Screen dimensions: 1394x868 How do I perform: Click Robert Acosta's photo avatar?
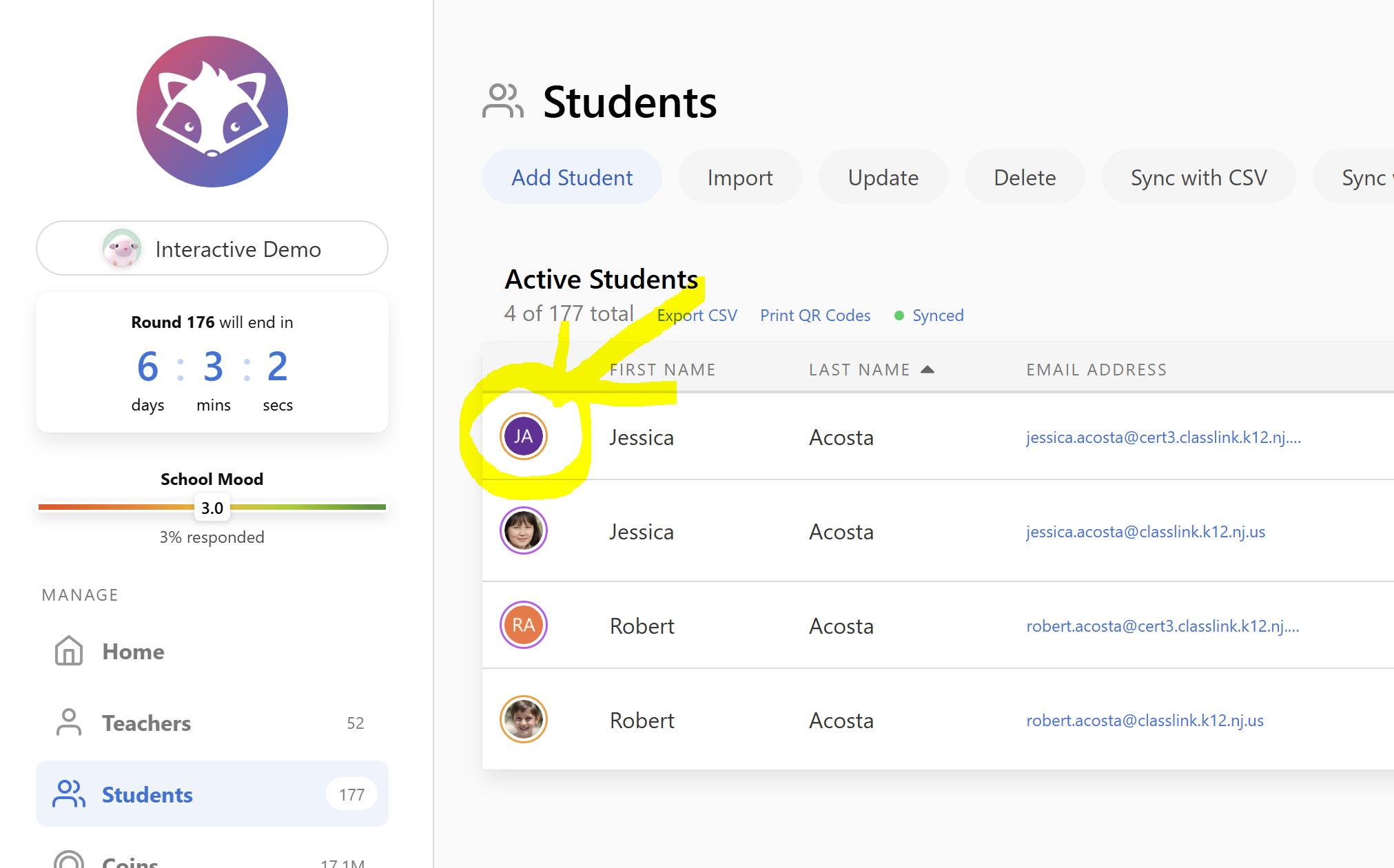523,719
